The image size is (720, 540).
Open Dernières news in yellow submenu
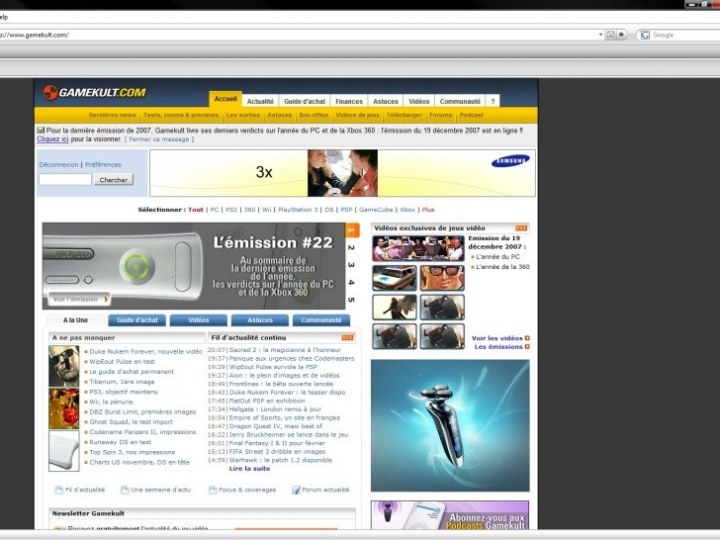(x=112, y=115)
